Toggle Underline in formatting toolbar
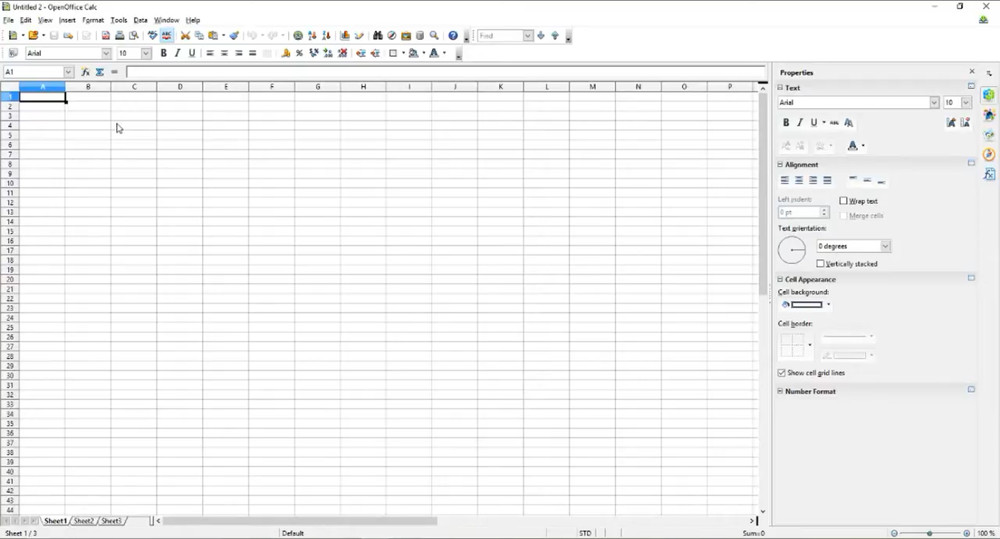 pyautogui.click(x=191, y=53)
